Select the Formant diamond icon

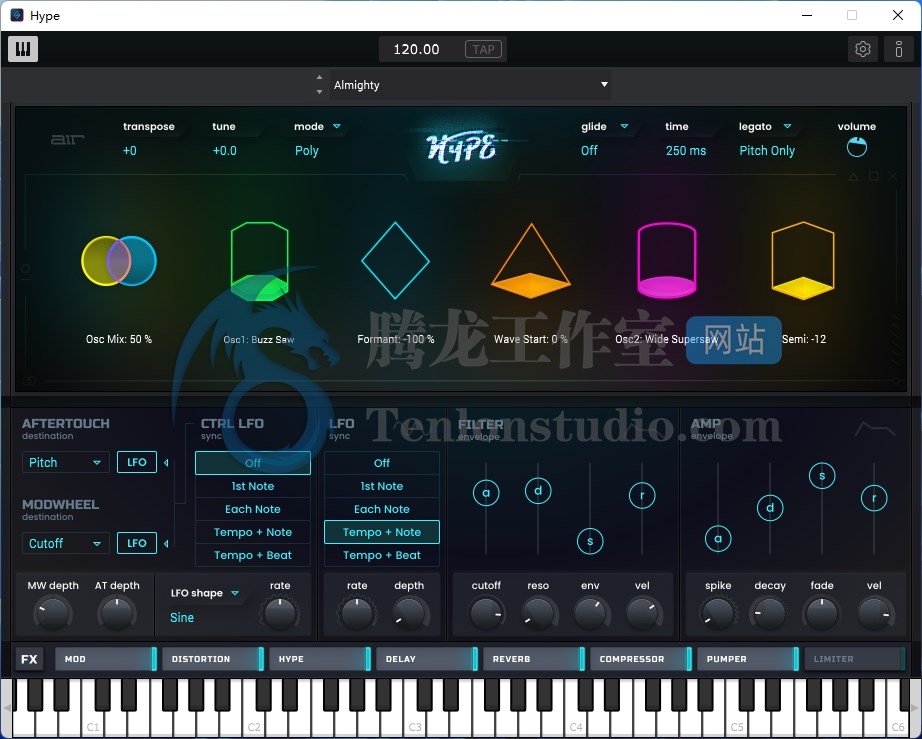(395, 260)
